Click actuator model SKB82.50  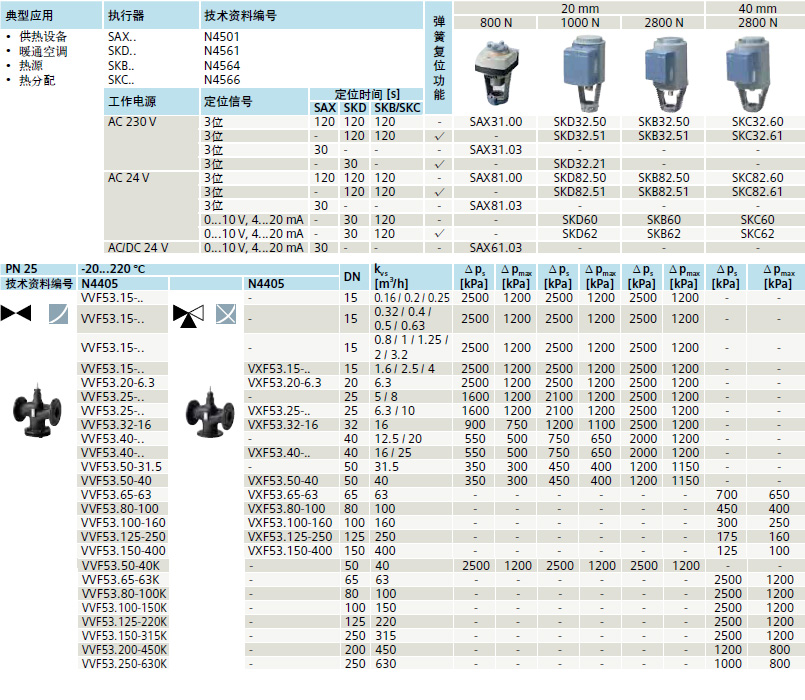664,178
